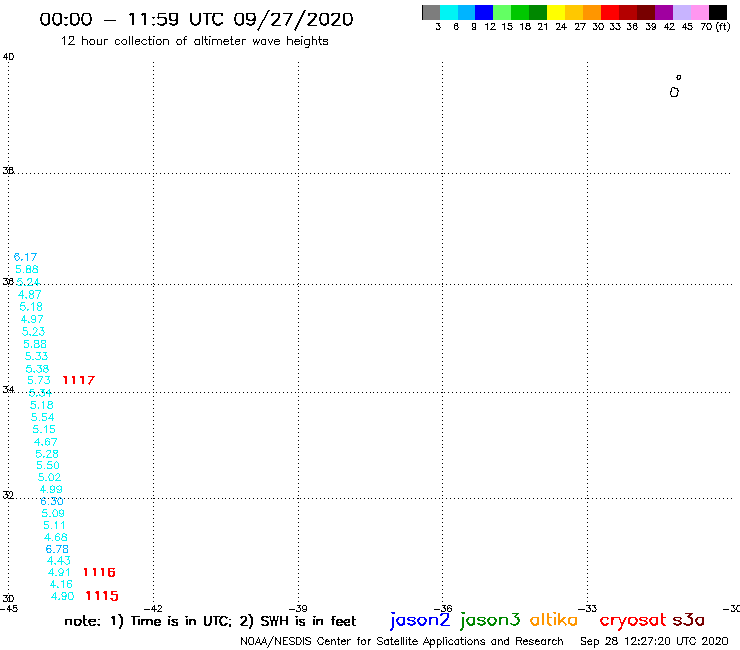Click the '70 (ft)' legend label
This screenshot has height=650, width=740.
(x=715, y=27)
